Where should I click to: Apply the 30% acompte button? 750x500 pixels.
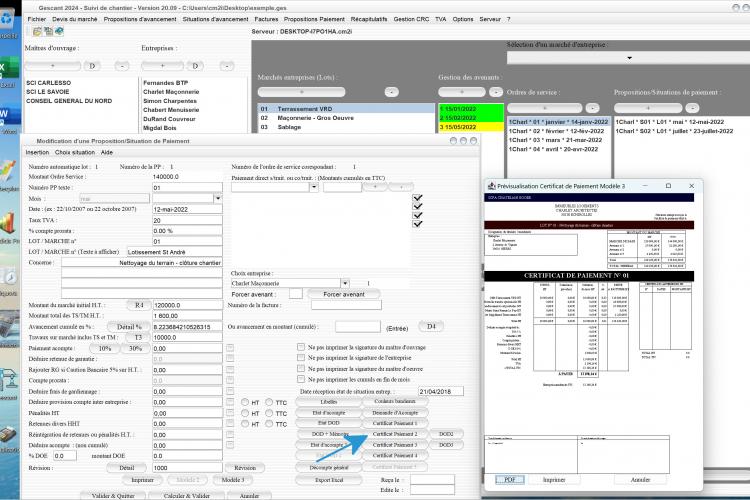pyautogui.click(x=135, y=348)
